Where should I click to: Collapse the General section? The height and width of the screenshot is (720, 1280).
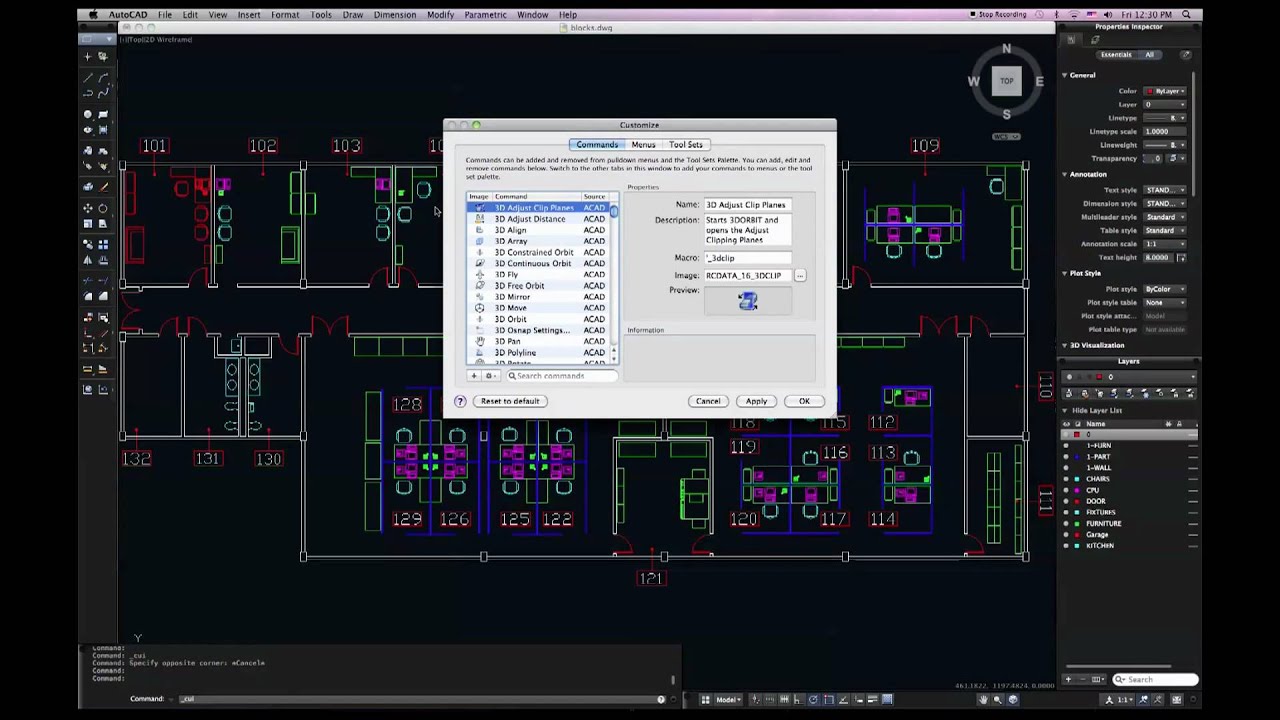pos(1064,75)
